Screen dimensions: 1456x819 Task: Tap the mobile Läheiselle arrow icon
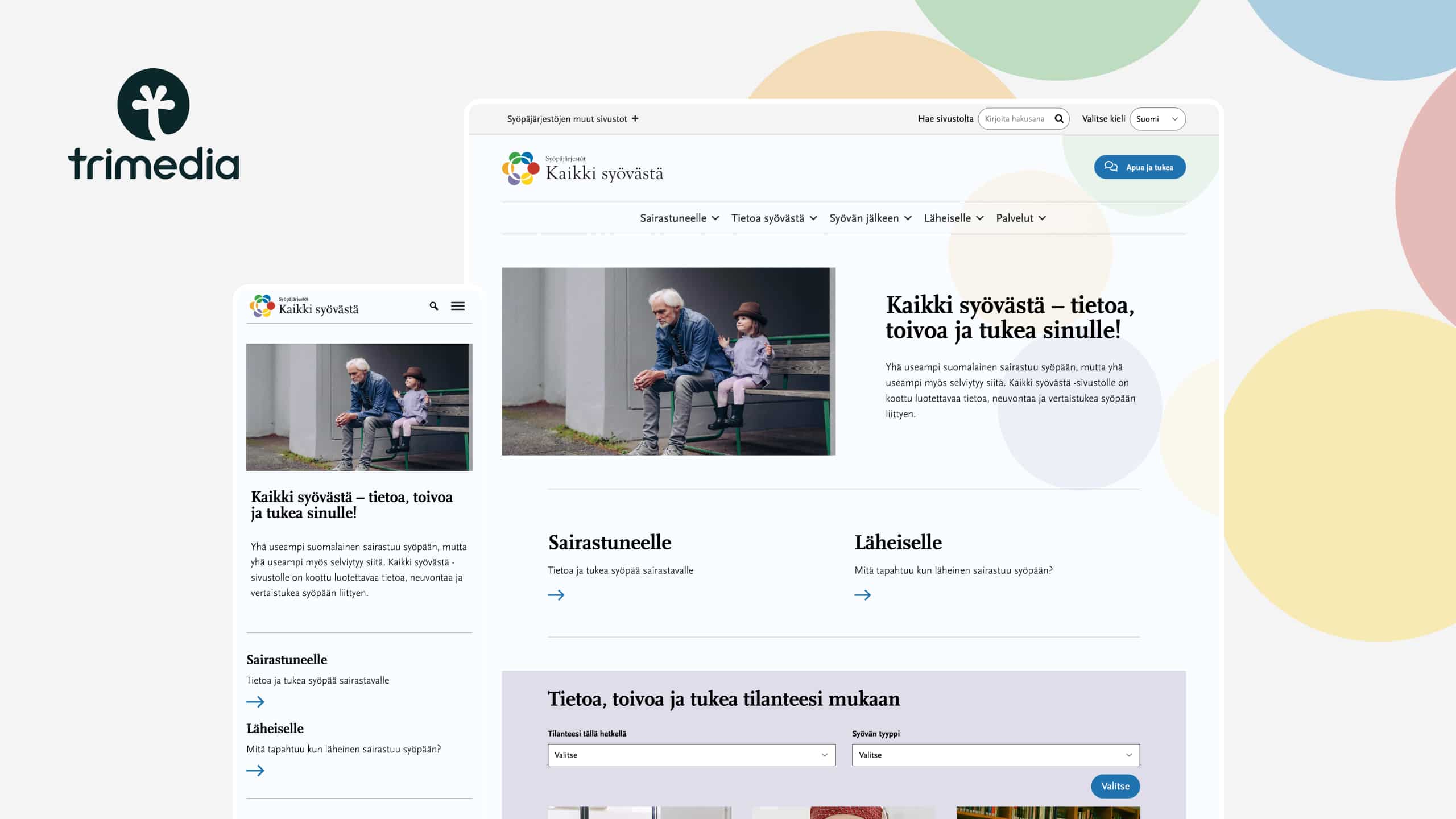255,771
